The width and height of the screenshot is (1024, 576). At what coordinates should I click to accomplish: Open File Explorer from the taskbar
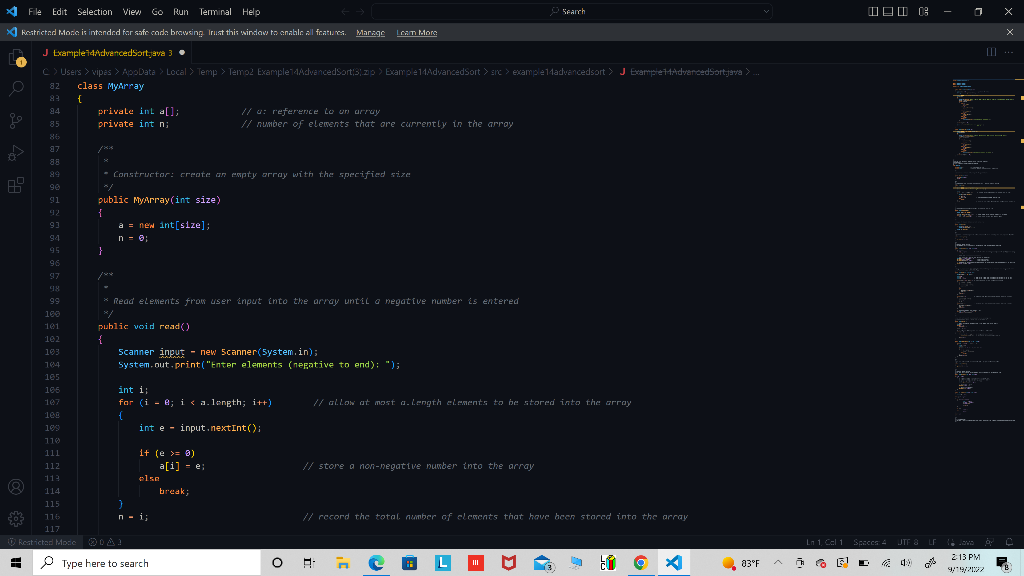pos(343,562)
